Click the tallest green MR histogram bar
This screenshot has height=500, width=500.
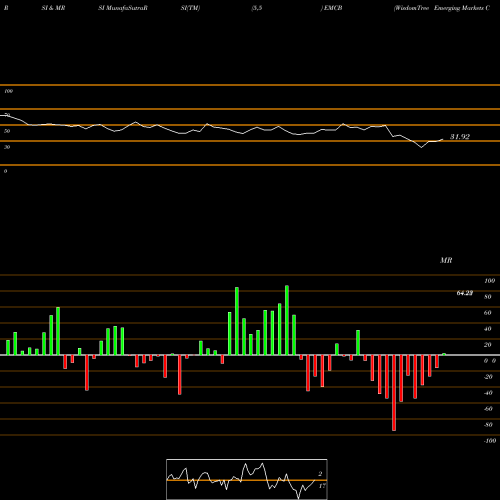(x=287, y=320)
